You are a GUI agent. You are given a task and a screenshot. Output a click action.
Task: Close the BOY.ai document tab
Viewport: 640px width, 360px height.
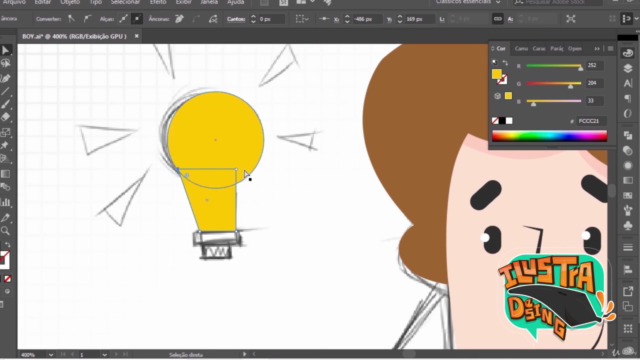[136, 36]
